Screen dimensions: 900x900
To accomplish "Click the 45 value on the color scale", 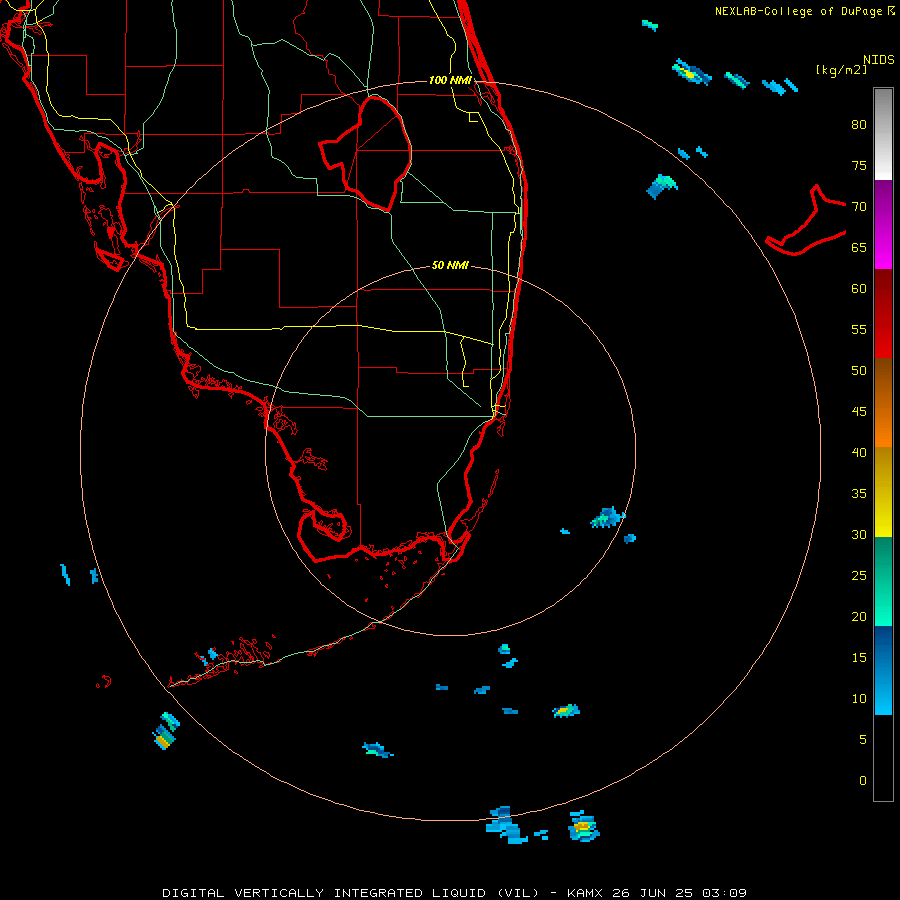I will pyautogui.click(x=859, y=412).
